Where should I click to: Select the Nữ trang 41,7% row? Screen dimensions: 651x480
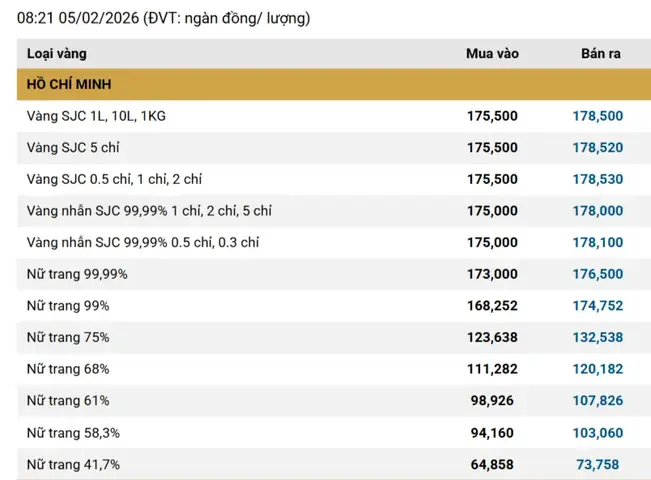tap(334, 464)
